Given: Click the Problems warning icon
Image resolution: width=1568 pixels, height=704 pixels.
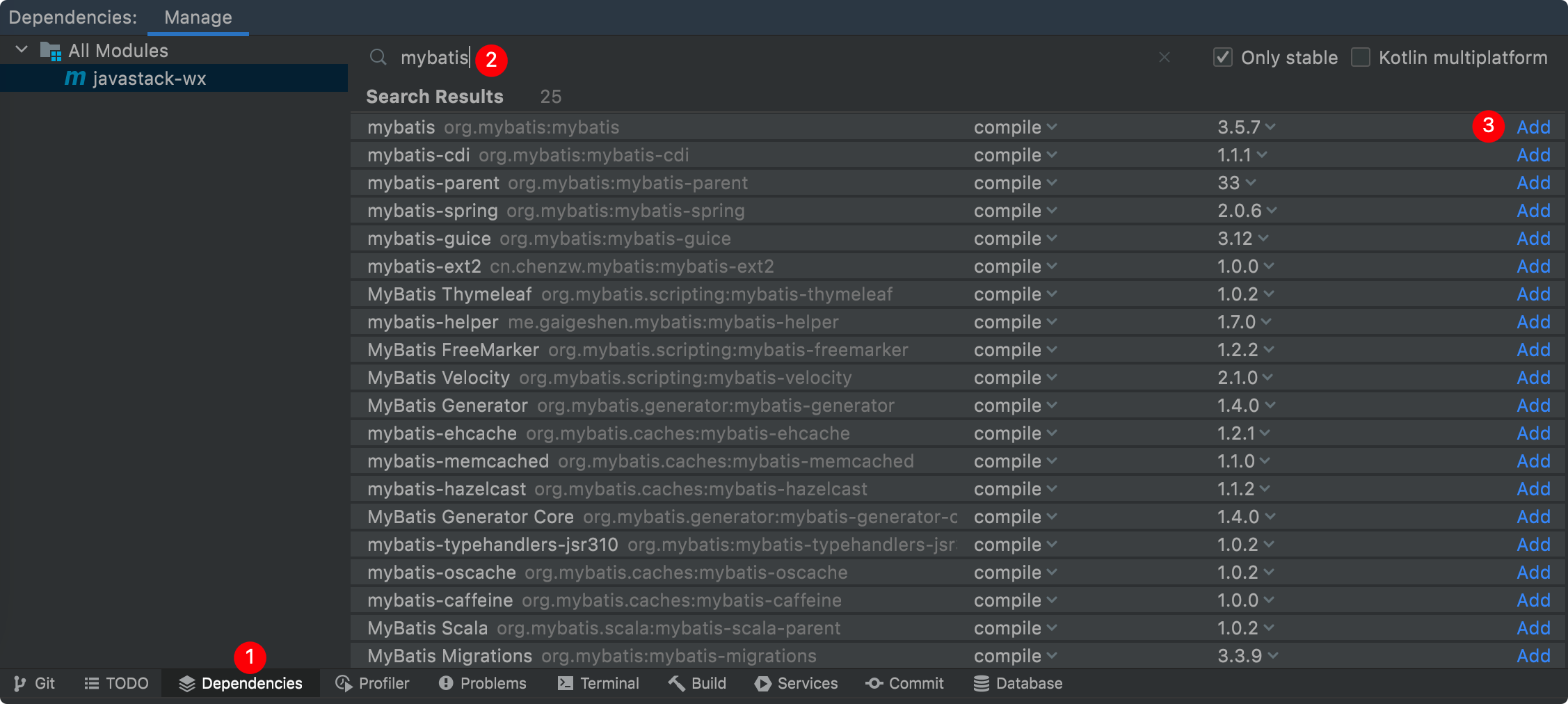Looking at the screenshot, I should pos(446,684).
